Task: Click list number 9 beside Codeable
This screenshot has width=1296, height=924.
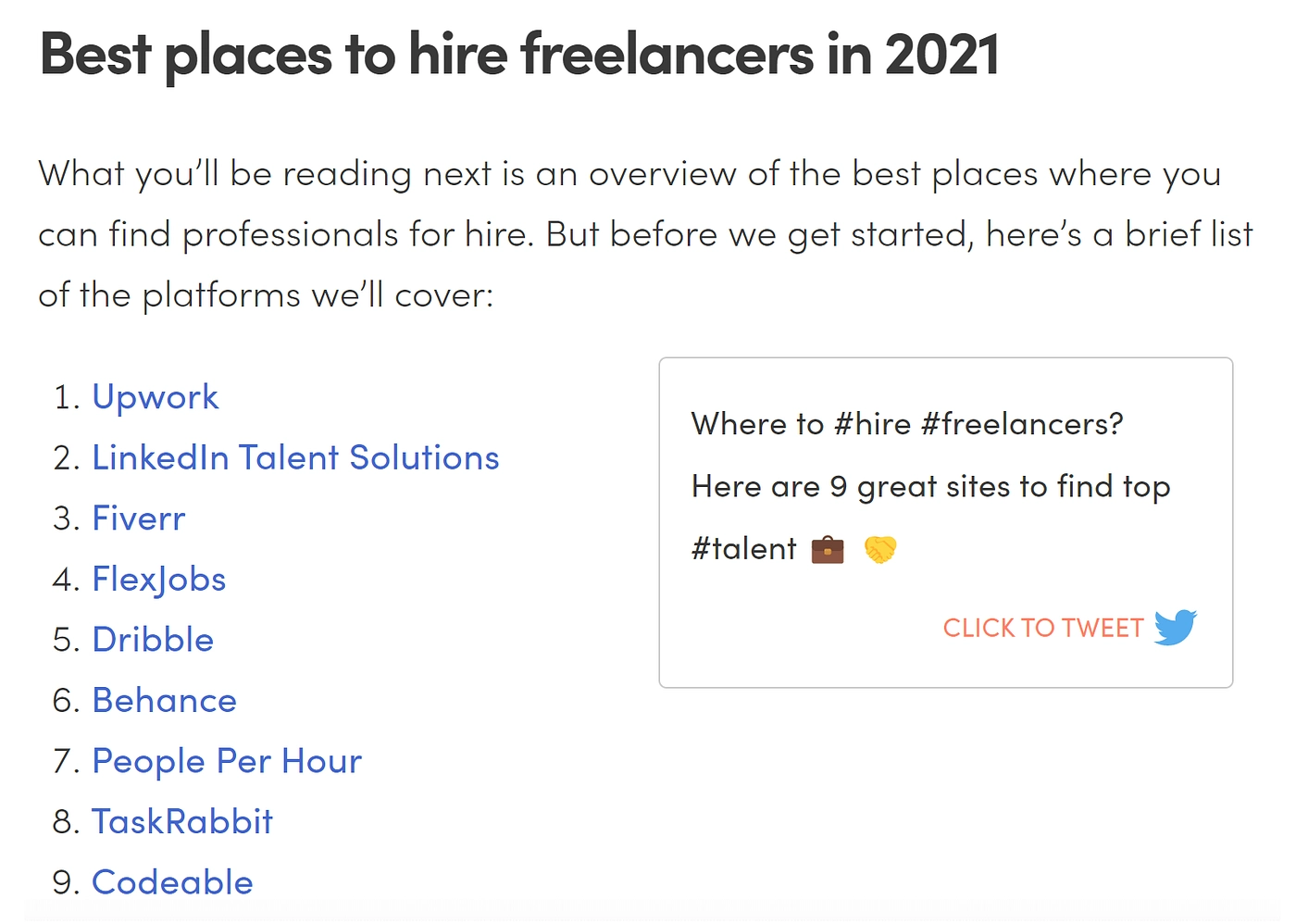Action: coord(69,882)
